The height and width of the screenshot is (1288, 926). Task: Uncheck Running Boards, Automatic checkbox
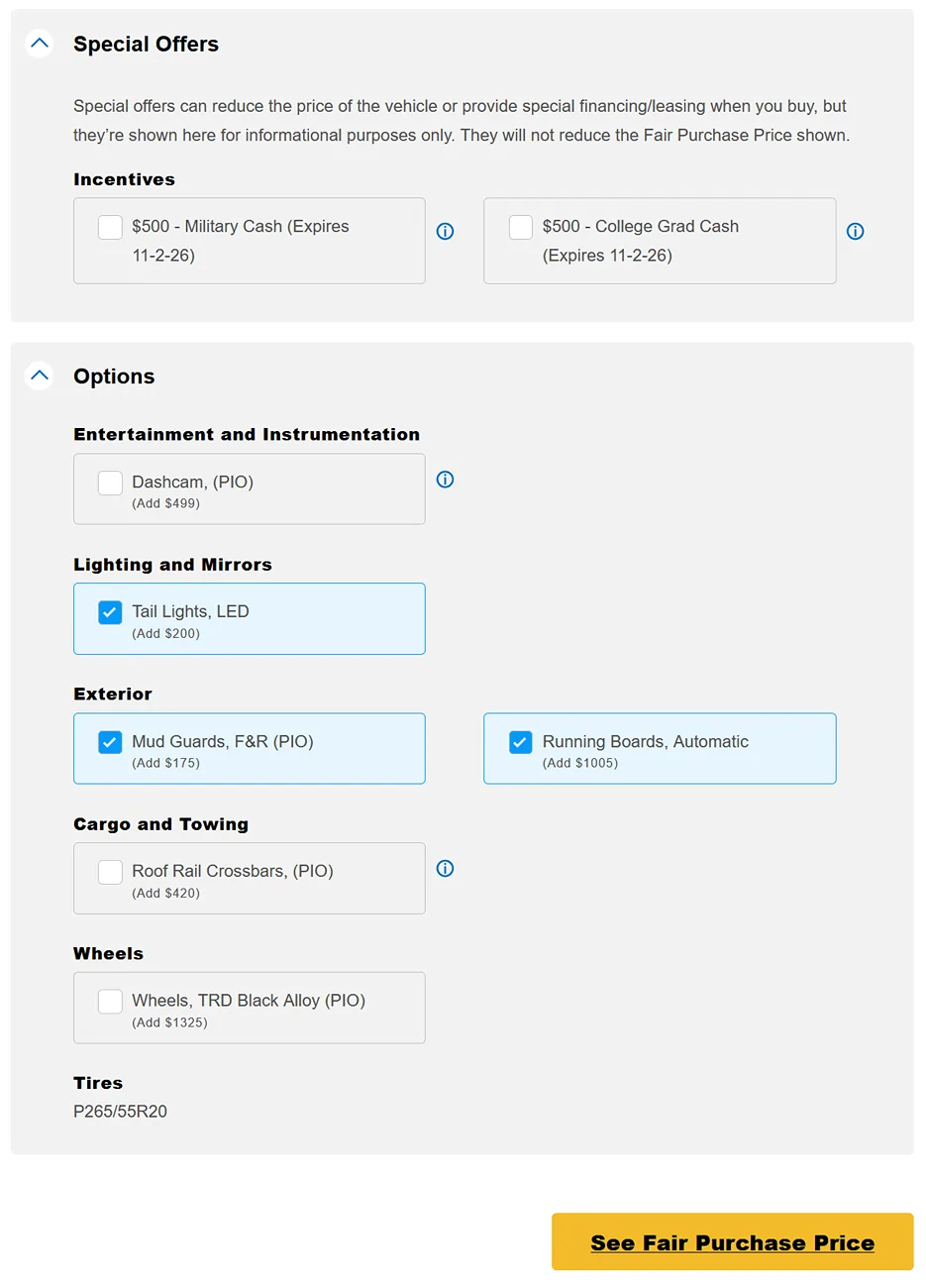tap(521, 742)
